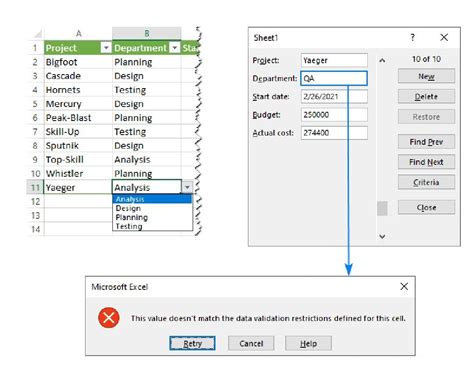This screenshot has height=392, width=474.
Task: Click the data form scrollbar thumb
Action: point(382,208)
